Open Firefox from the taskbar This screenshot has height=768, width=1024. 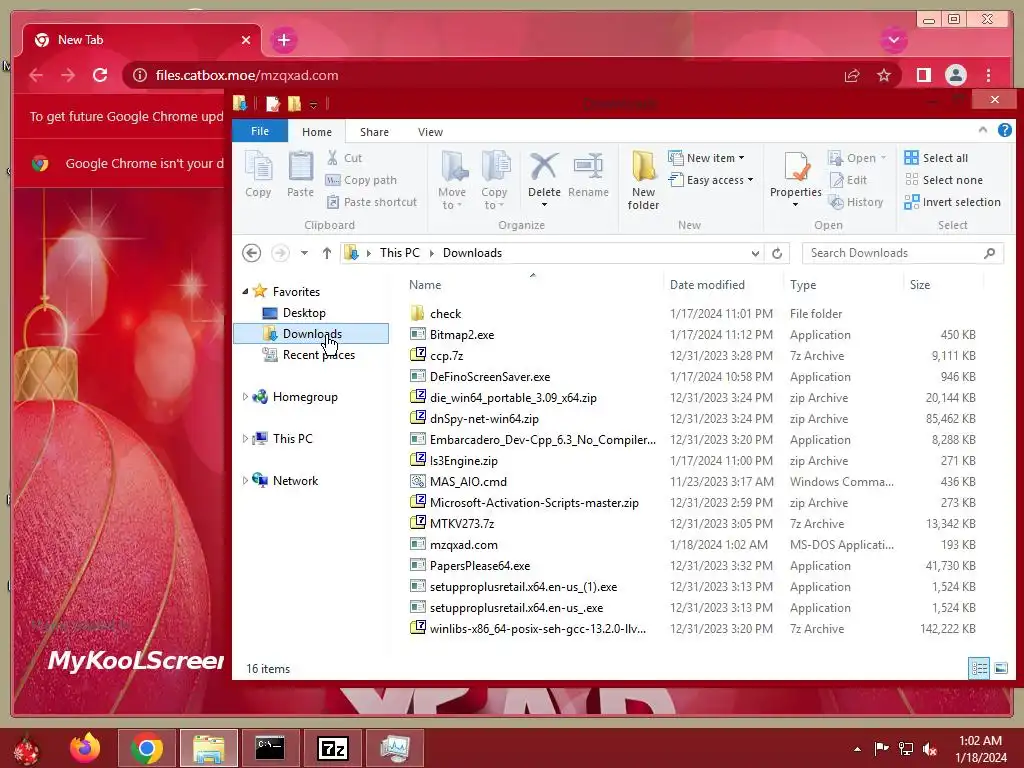pos(85,748)
